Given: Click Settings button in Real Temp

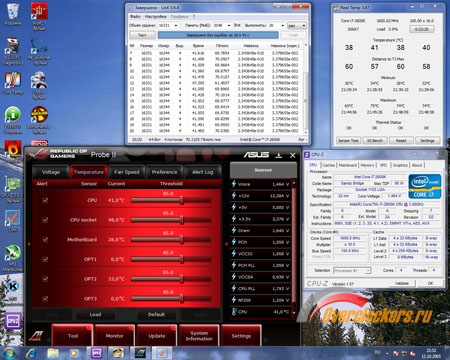Looking at the screenshot, I should [x=427, y=141].
